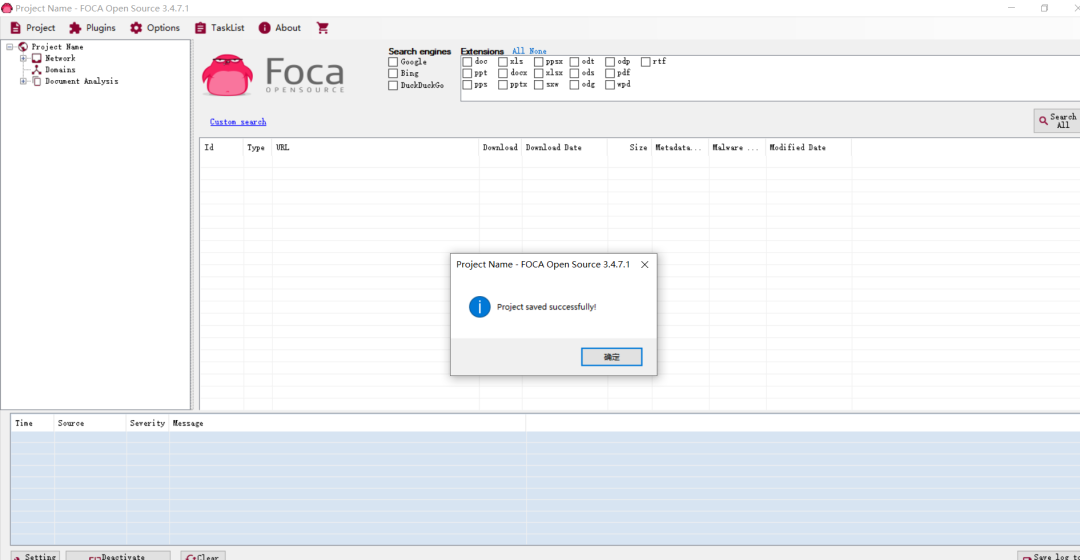Check the pptx extension checkbox
The height and width of the screenshot is (560, 1080).
pyautogui.click(x=503, y=85)
